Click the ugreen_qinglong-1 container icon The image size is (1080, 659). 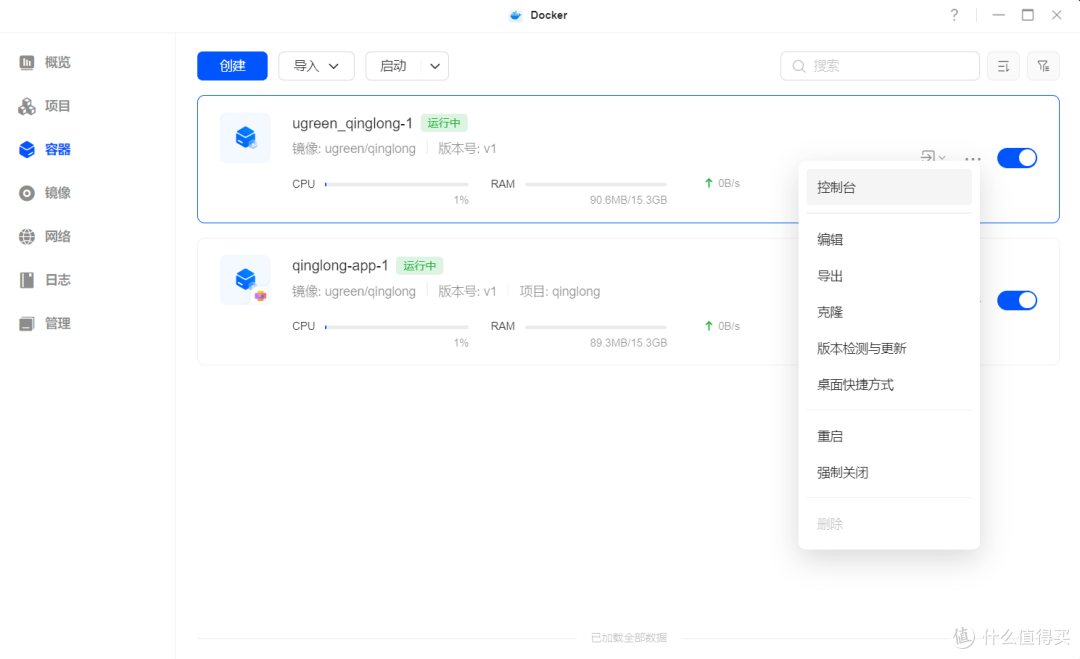click(245, 138)
